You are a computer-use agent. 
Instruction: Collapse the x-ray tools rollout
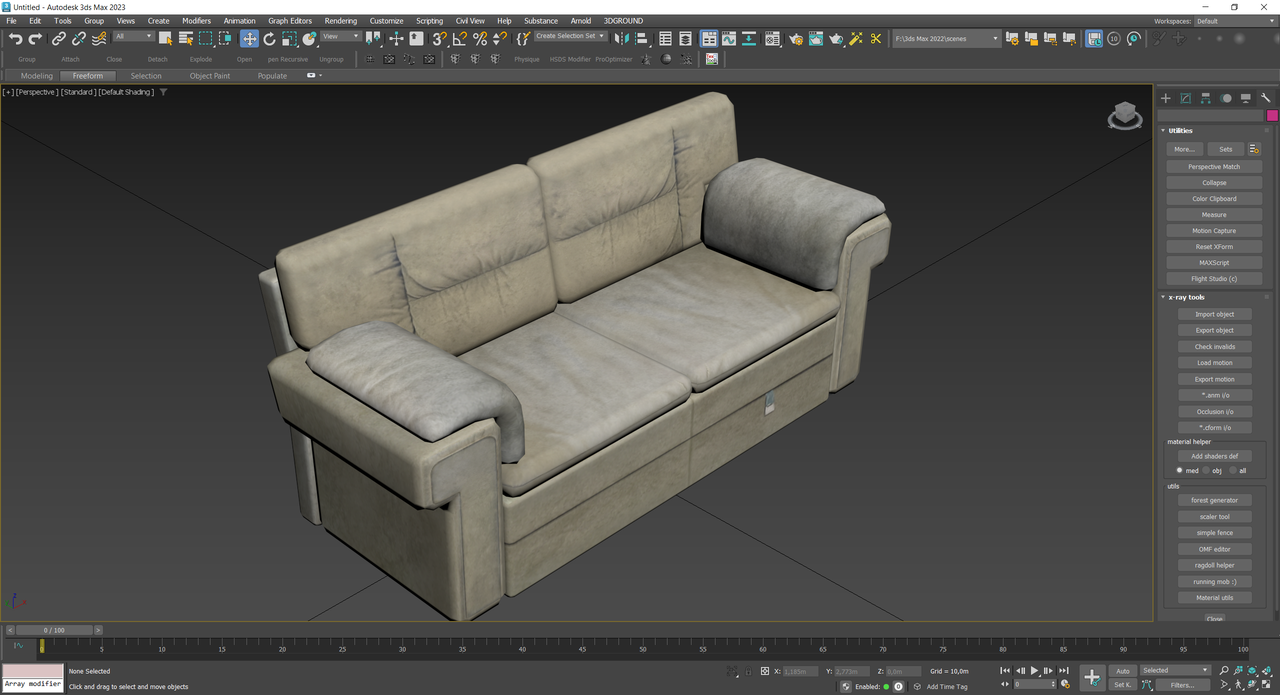tap(1187, 297)
